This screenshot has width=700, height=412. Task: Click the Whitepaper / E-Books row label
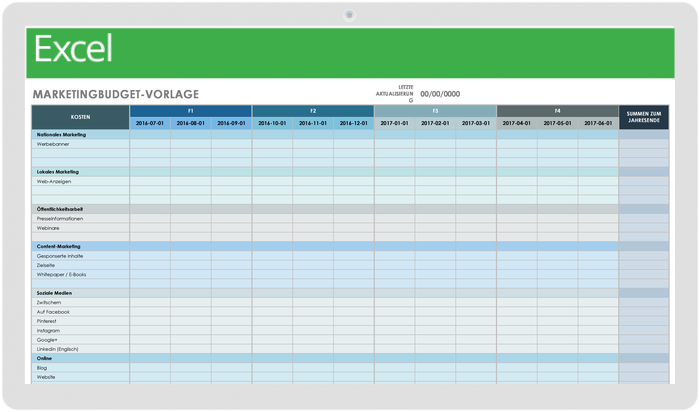[61, 275]
